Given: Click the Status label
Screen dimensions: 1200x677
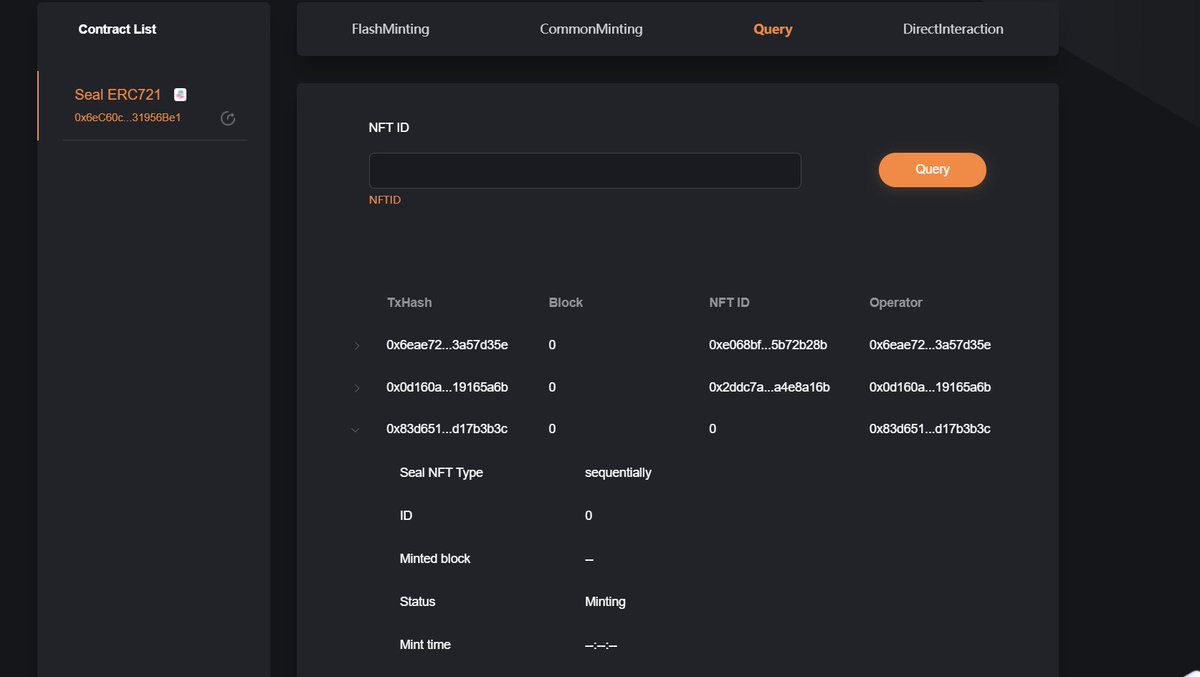Looking at the screenshot, I should (x=417, y=601).
